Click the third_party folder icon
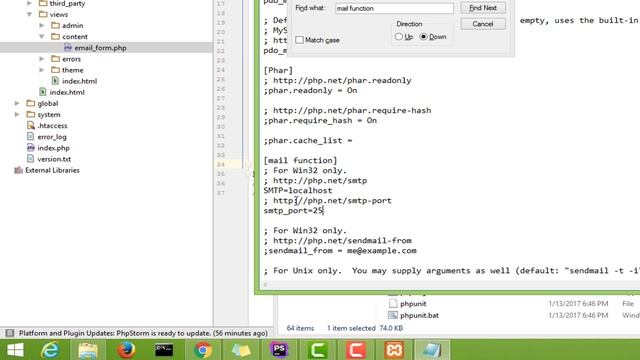Screen dimensions: 640x360 [x=43, y=3]
